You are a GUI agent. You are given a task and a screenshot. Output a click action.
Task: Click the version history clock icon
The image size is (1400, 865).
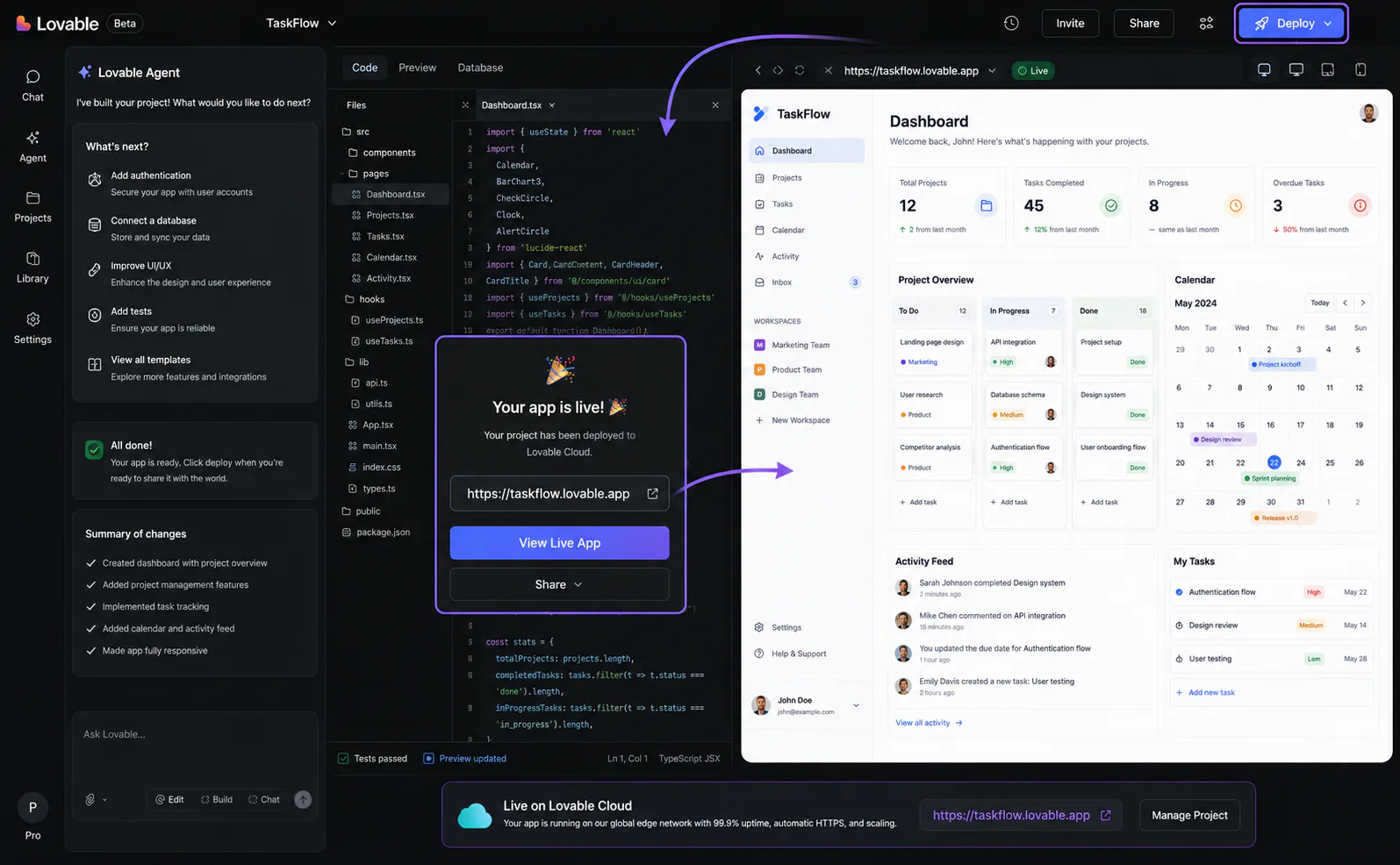[1011, 24]
